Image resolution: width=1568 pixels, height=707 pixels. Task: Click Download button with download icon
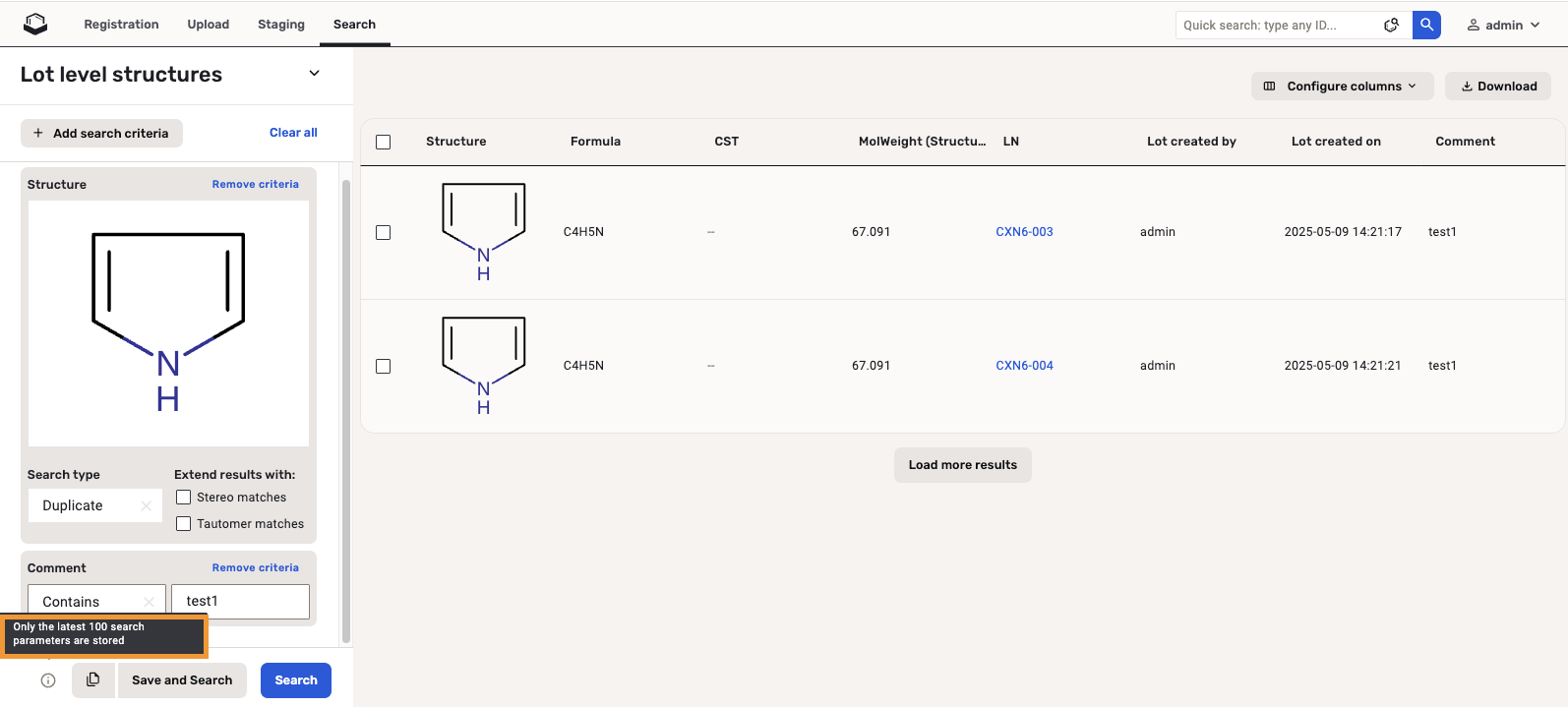coord(1498,87)
